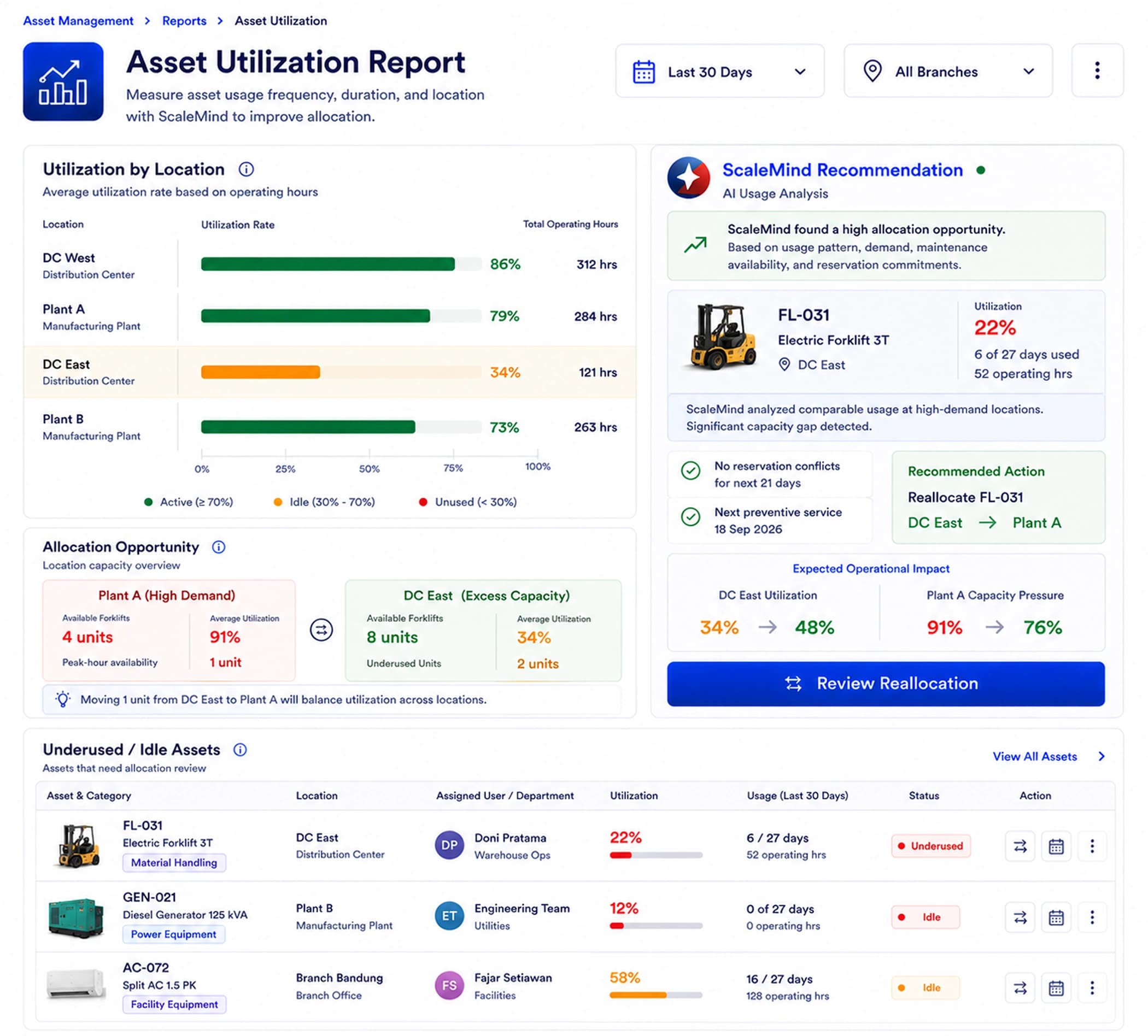Click the Material Handling category tag
This screenshot has width=1148, height=1036.
[174, 863]
